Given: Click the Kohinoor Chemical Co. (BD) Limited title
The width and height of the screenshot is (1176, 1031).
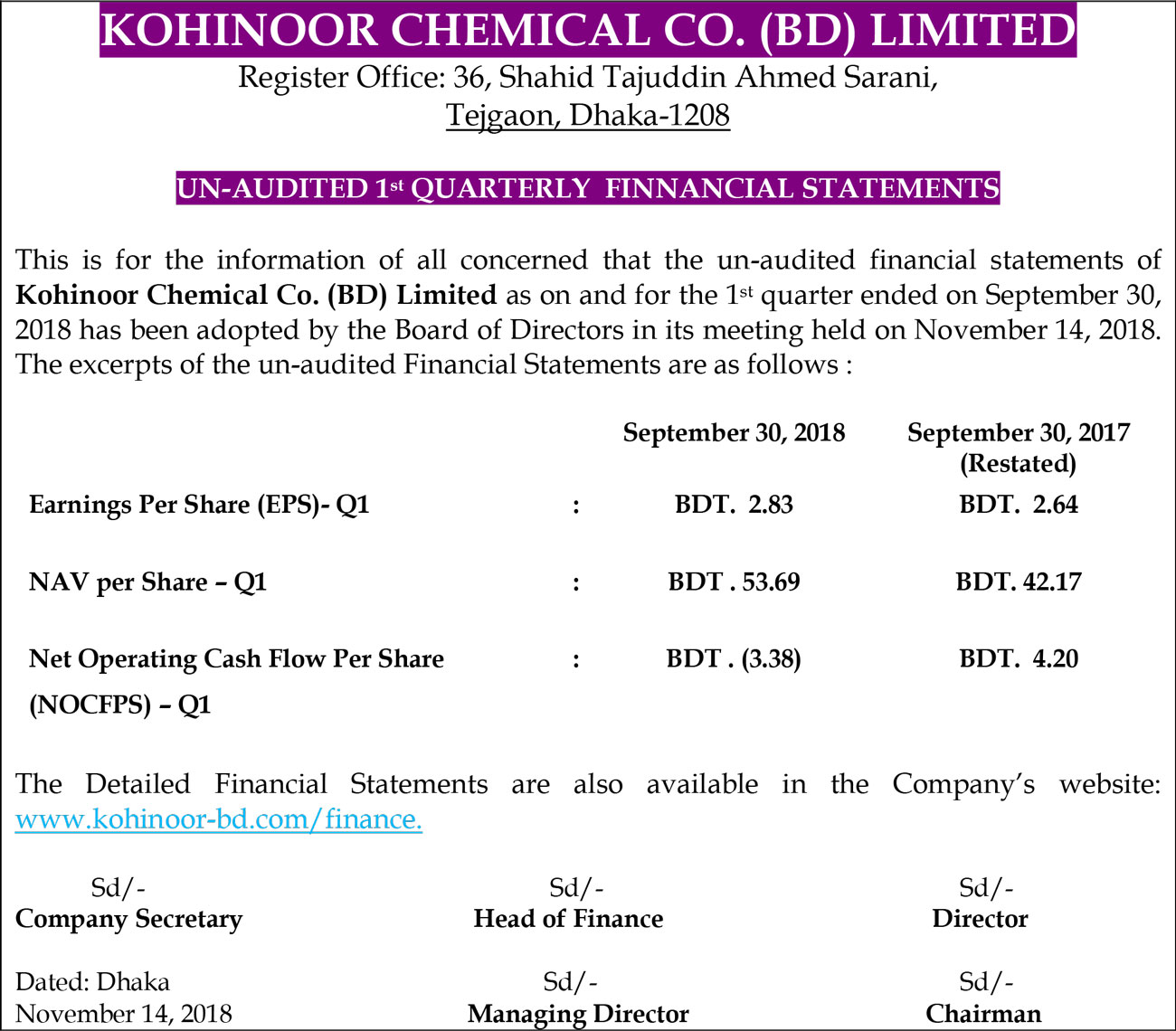Looking at the screenshot, I should point(588,31).
